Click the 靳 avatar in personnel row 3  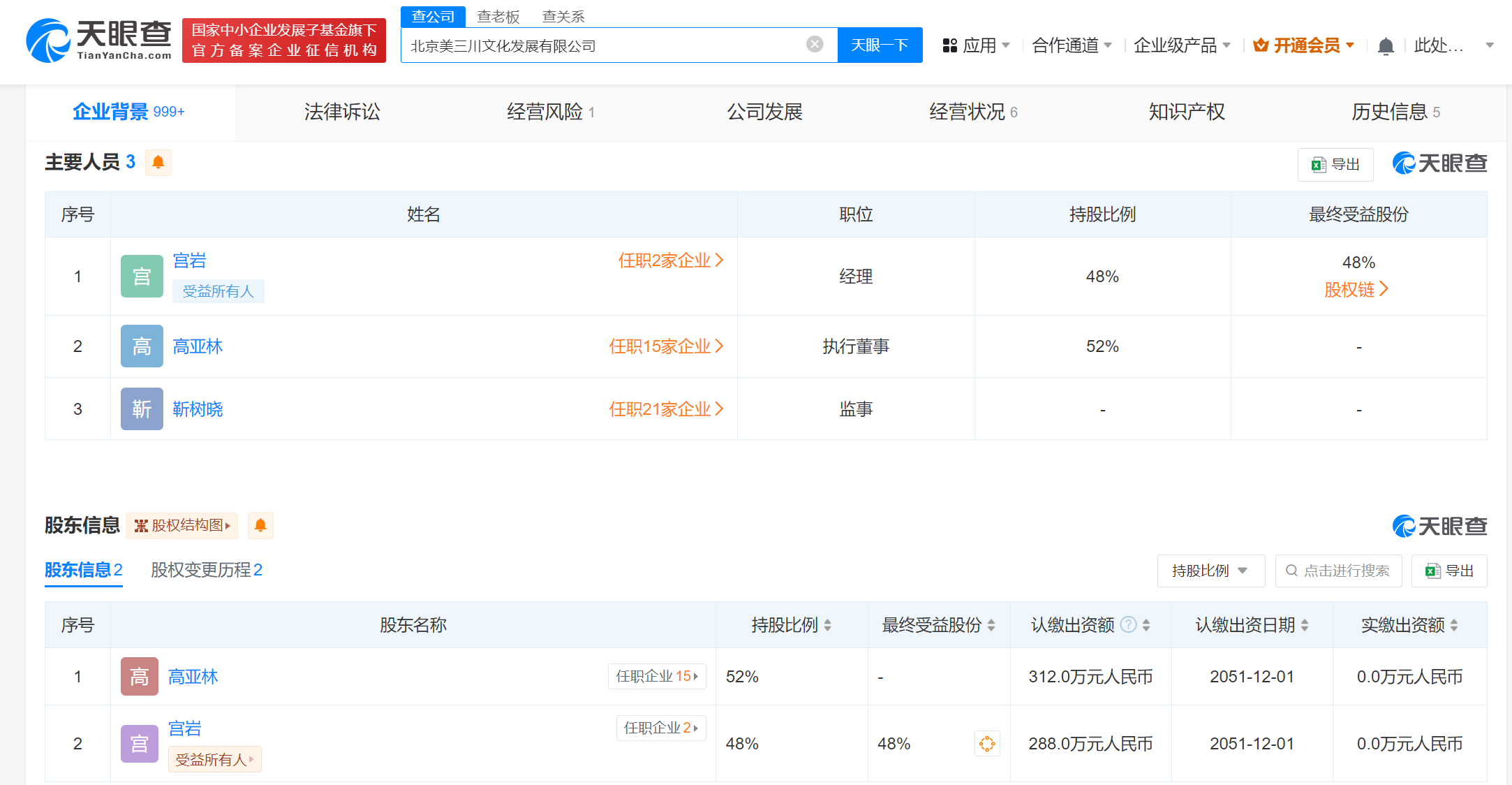[142, 409]
